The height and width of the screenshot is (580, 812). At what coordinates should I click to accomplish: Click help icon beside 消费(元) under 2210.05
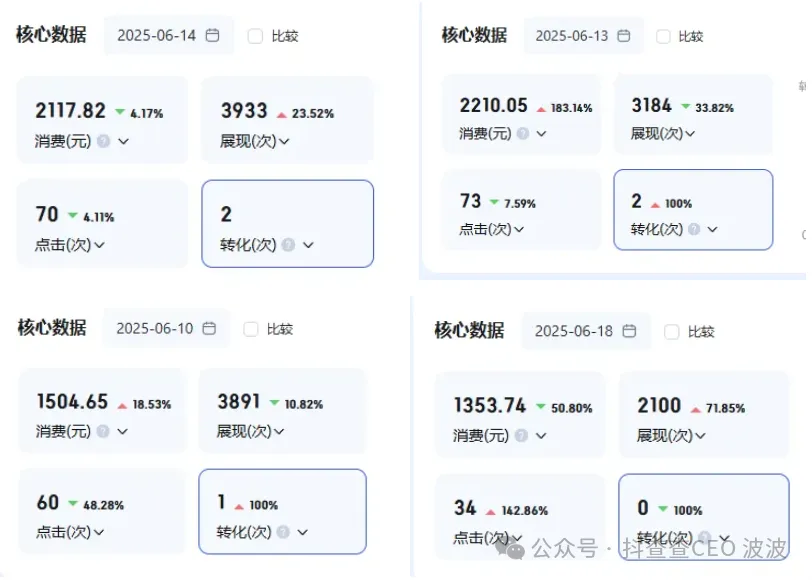click(x=527, y=134)
